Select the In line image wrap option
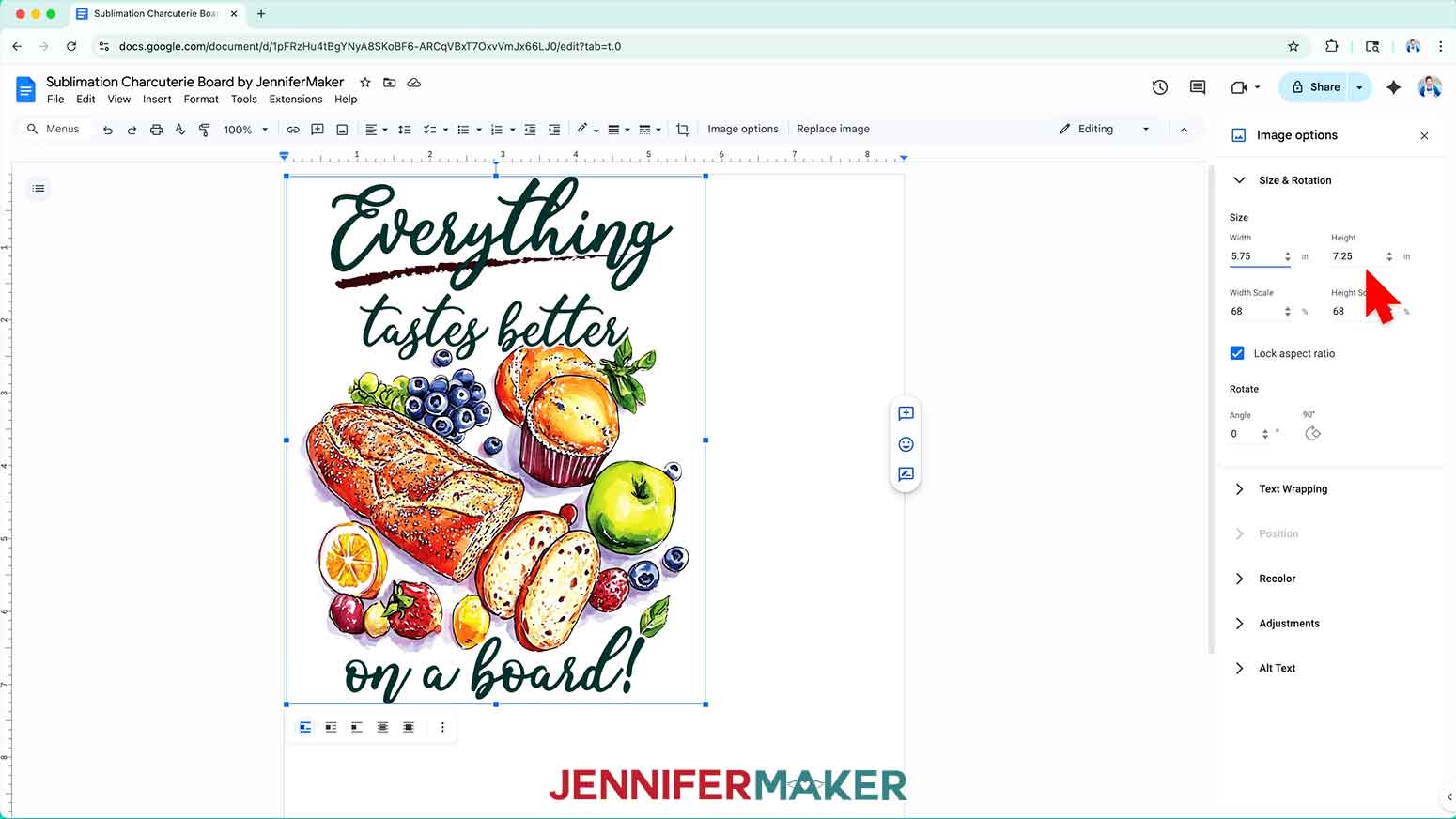Screen dimensions: 1456x819 [305, 728]
